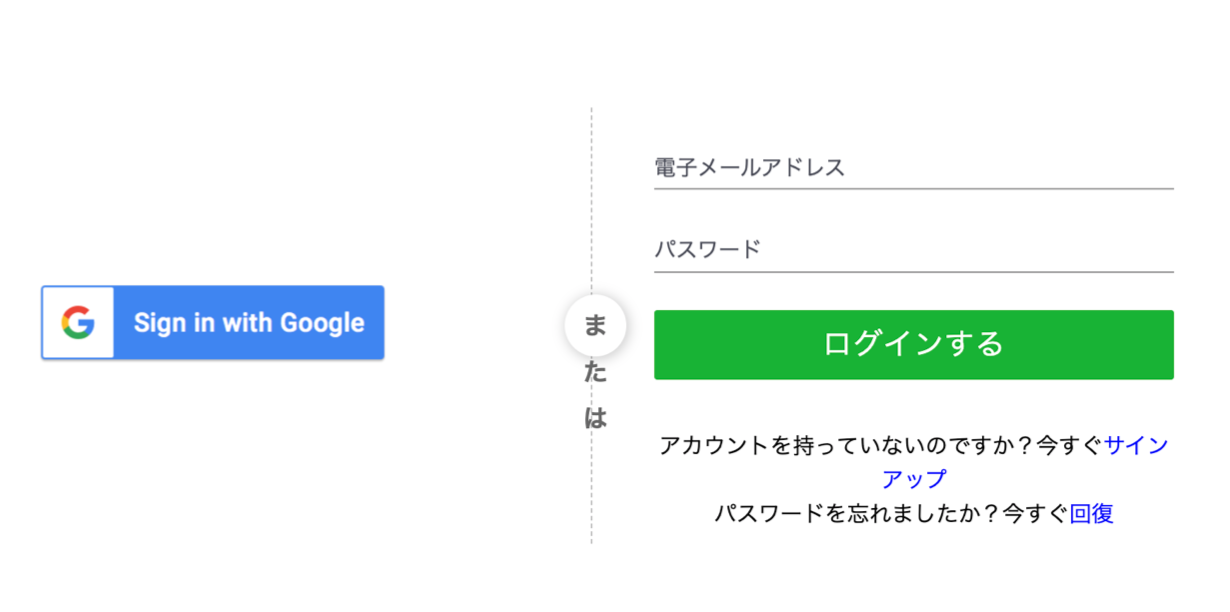Click the サイン part of the signup link
The height and width of the screenshot is (612, 1230).
(1136, 446)
